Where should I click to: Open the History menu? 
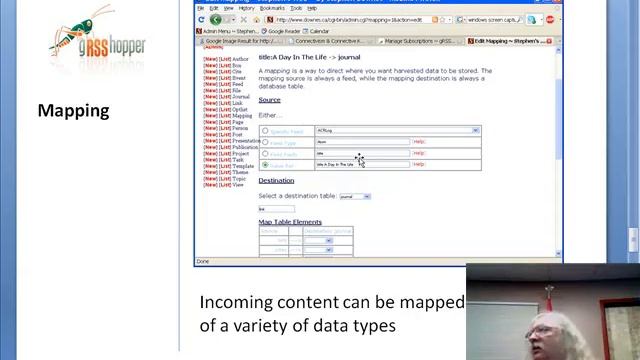(x=247, y=8)
